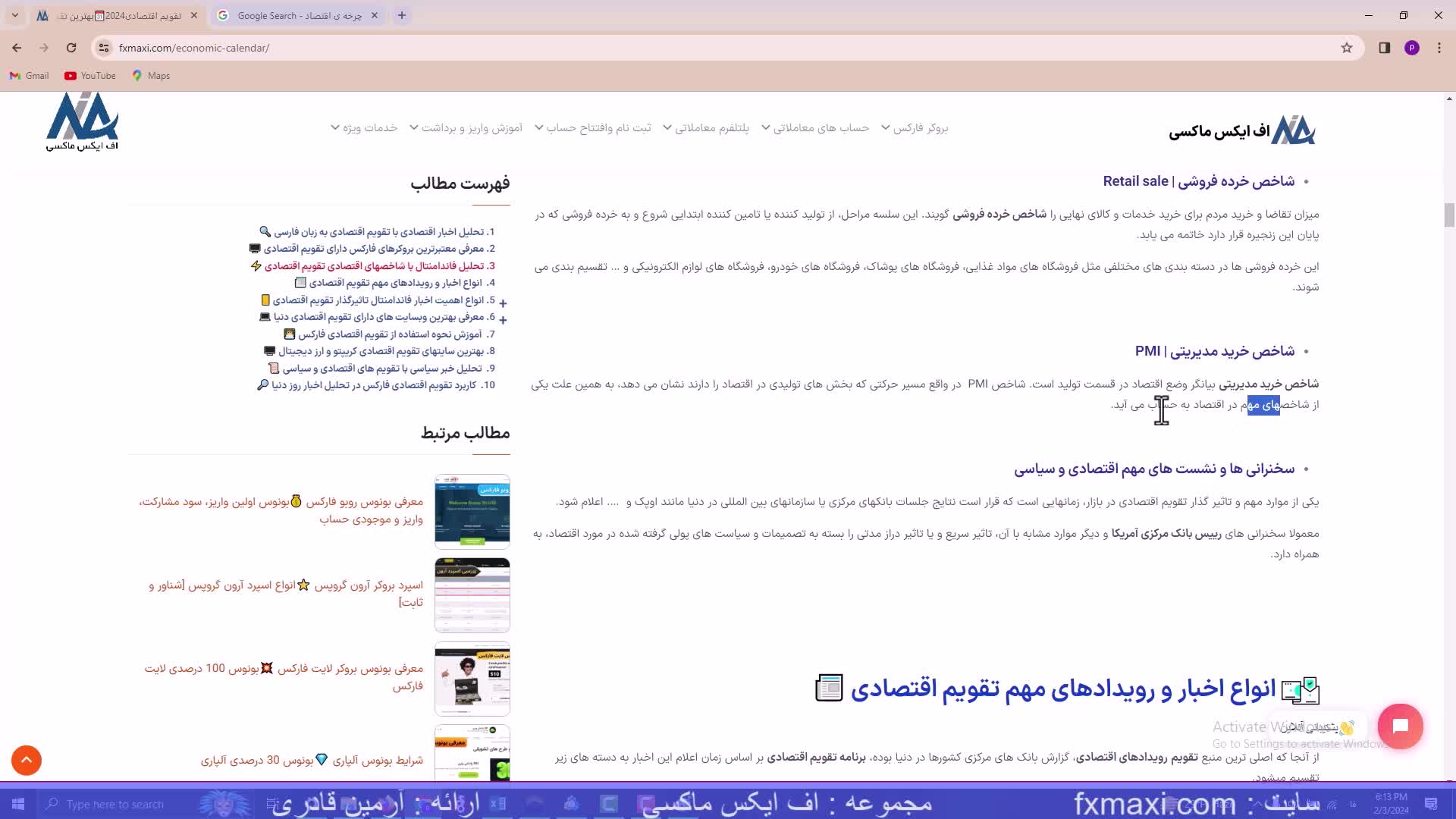Bookmark this page with the star icon
The width and height of the screenshot is (1456, 819).
click(1347, 48)
